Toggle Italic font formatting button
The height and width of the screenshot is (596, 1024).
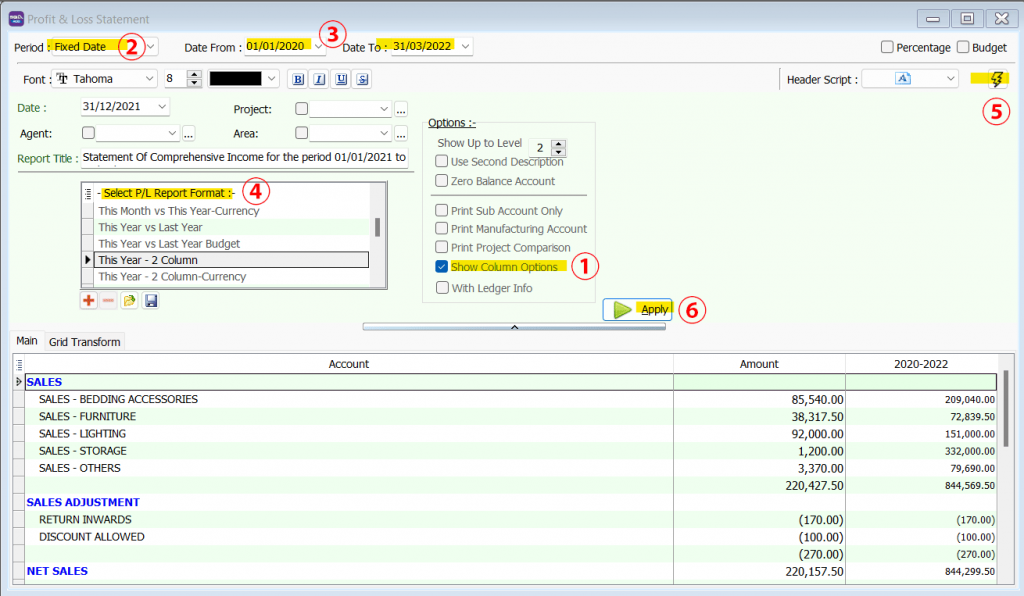[319, 79]
